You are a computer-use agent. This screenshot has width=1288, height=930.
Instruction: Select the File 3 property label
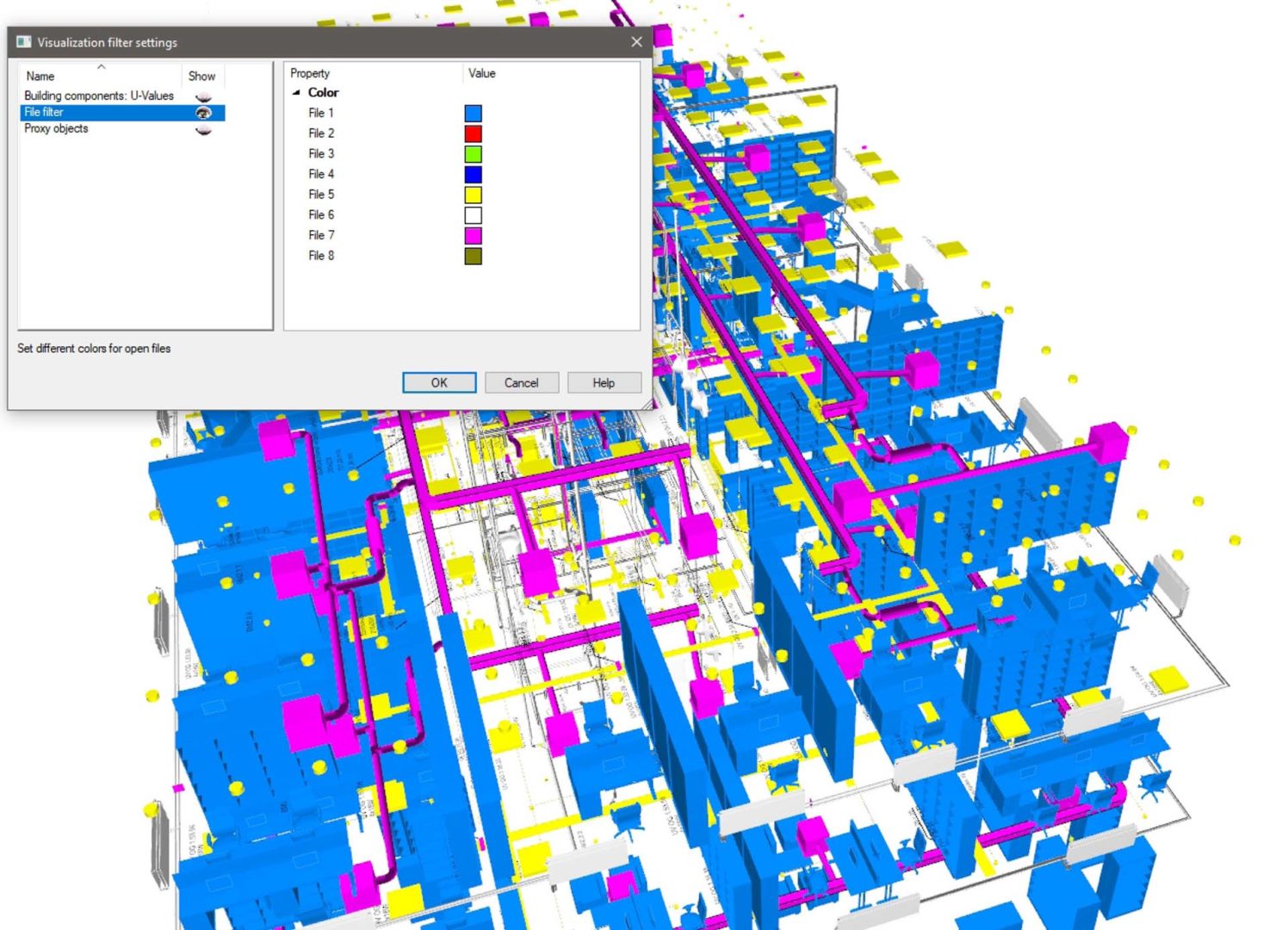pyautogui.click(x=321, y=153)
